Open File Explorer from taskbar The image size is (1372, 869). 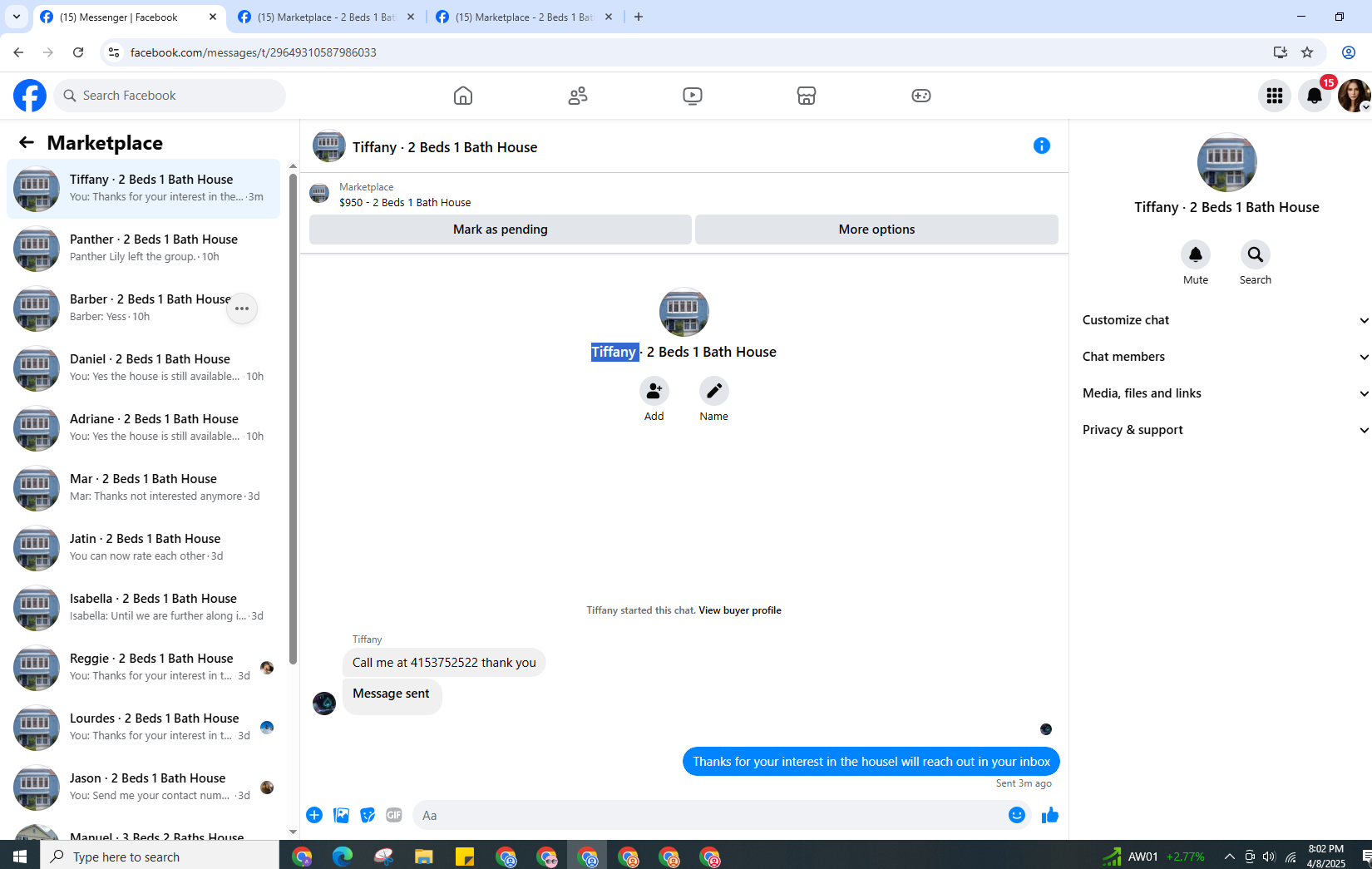pos(424,857)
